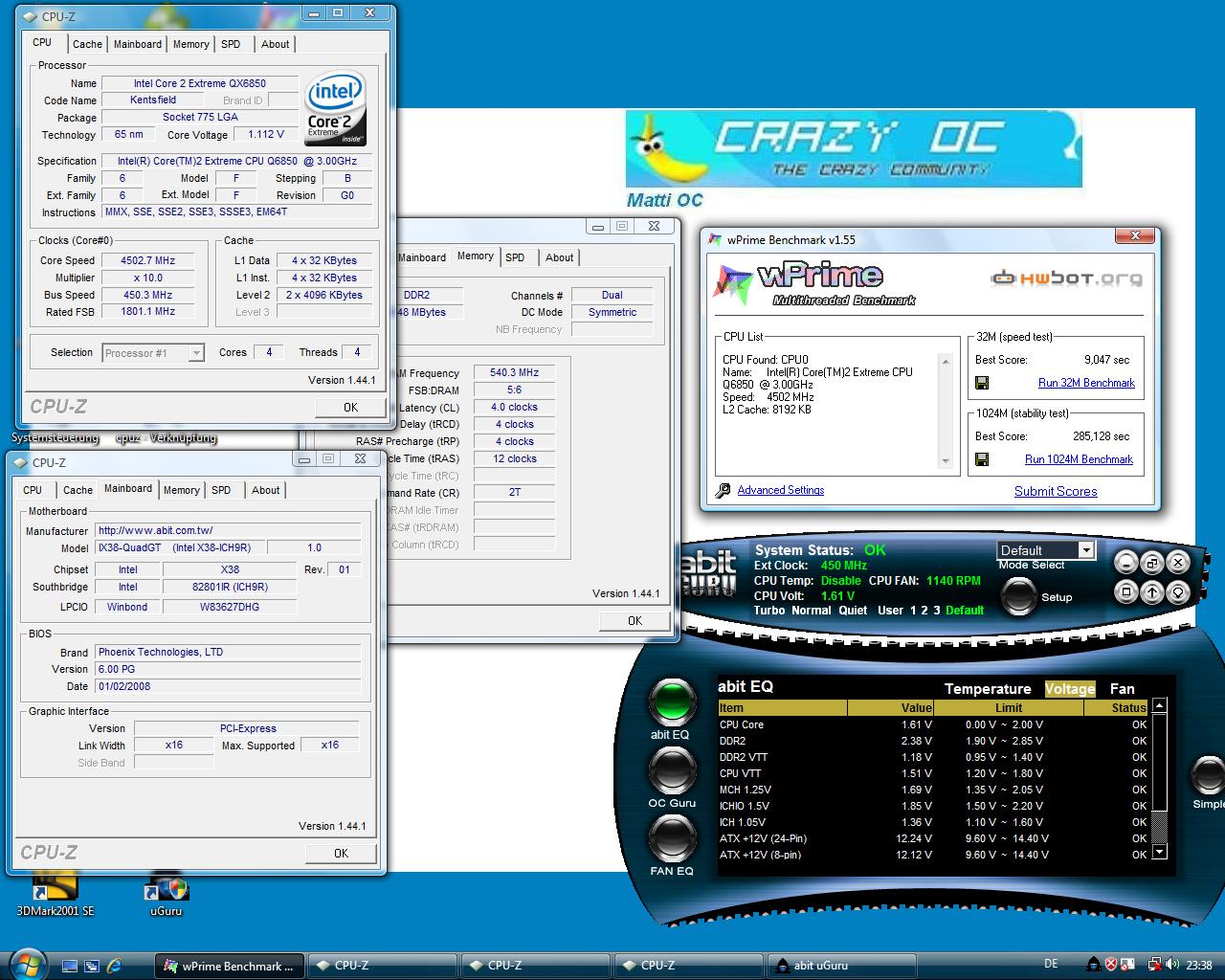Image resolution: width=1225 pixels, height=980 pixels.
Task: Open the 3DMark2001 SE desktop shortcut
Action: (x=56, y=893)
